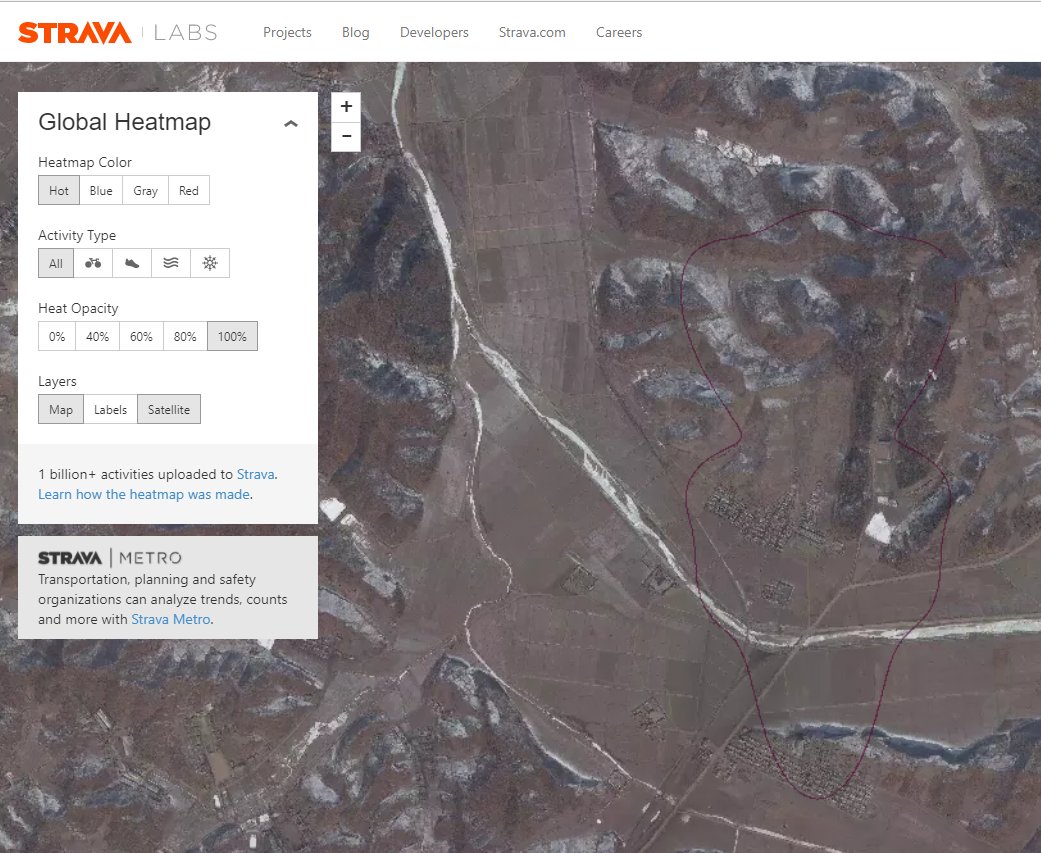
Task: Open Learn how the heatmap was made
Action: 144,494
